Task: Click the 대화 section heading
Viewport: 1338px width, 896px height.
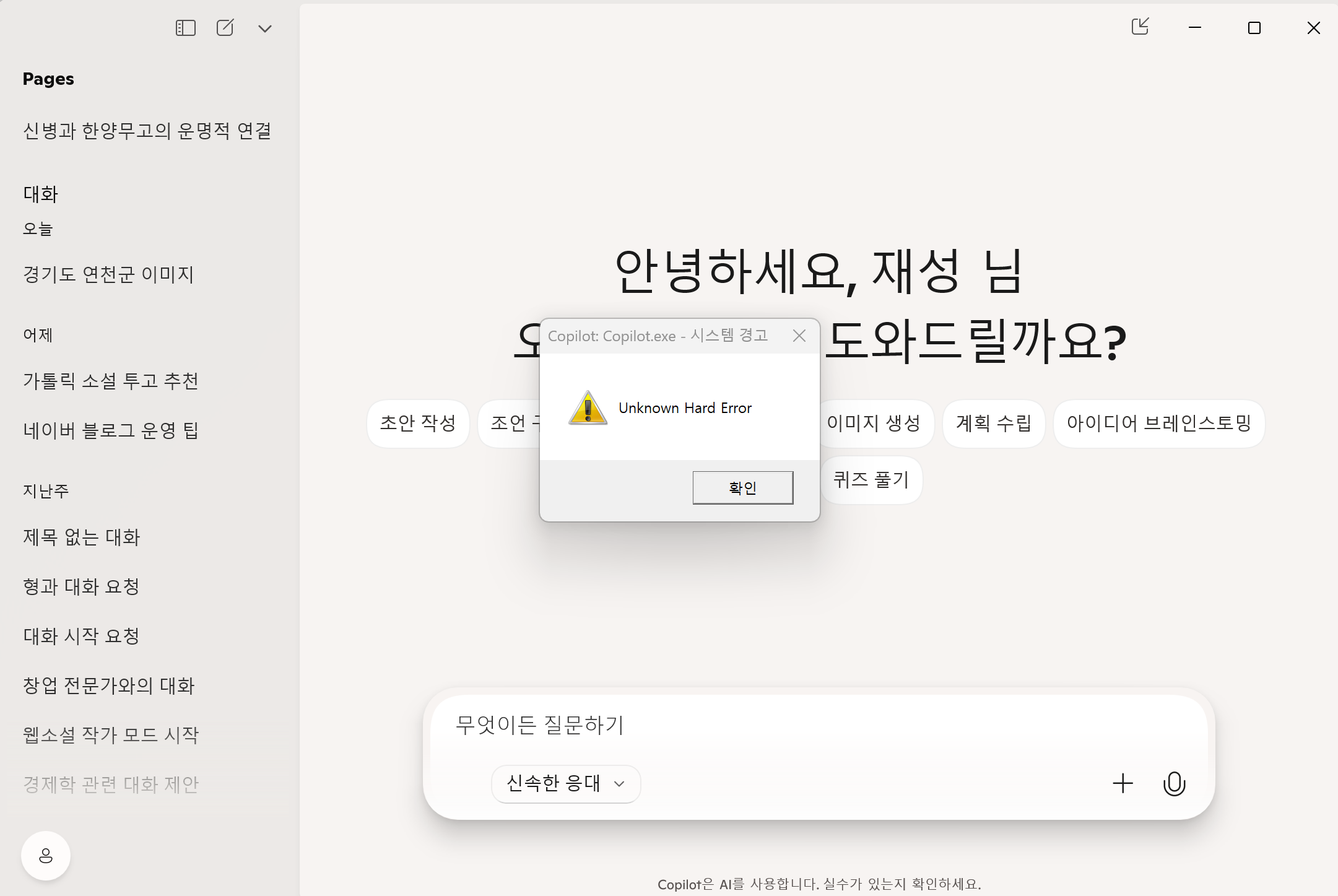Action: coord(40,194)
